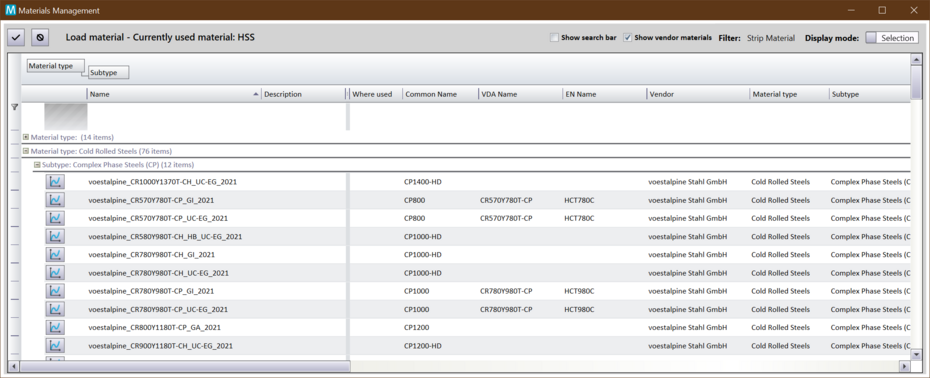Click the Subtype grouping chip
The image size is (930, 378).
point(109,72)
